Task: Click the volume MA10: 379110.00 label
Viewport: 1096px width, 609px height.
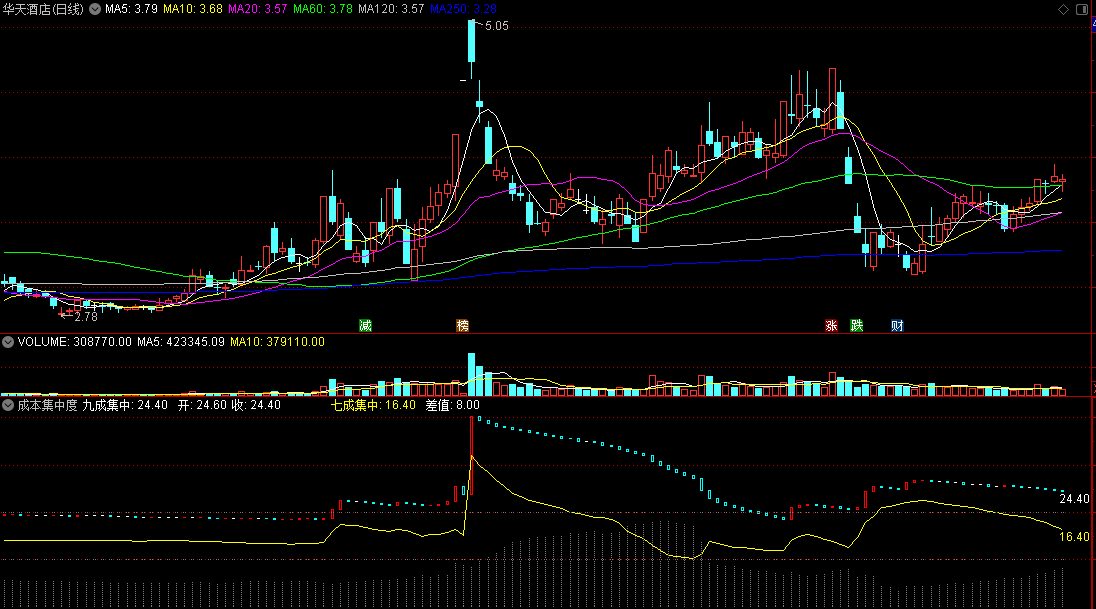Action: tap(277, 342)
